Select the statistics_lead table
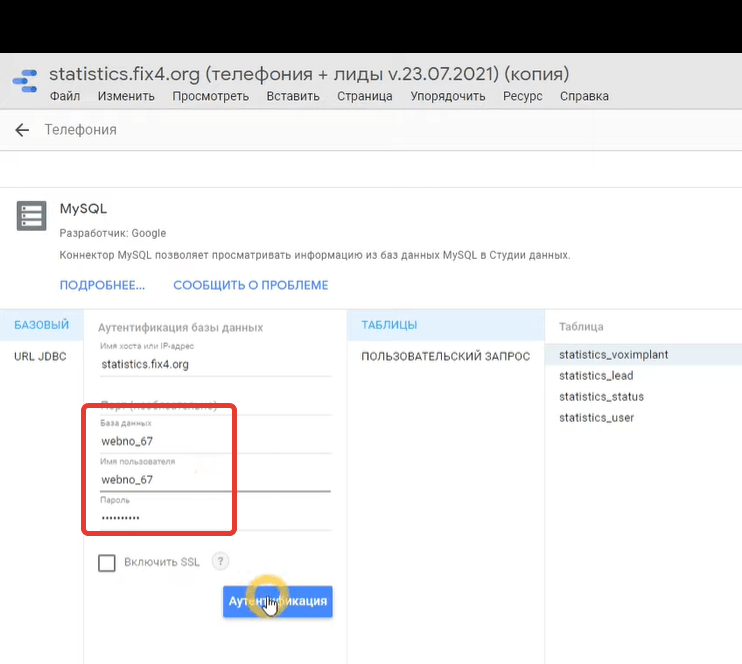 (643, 375)
